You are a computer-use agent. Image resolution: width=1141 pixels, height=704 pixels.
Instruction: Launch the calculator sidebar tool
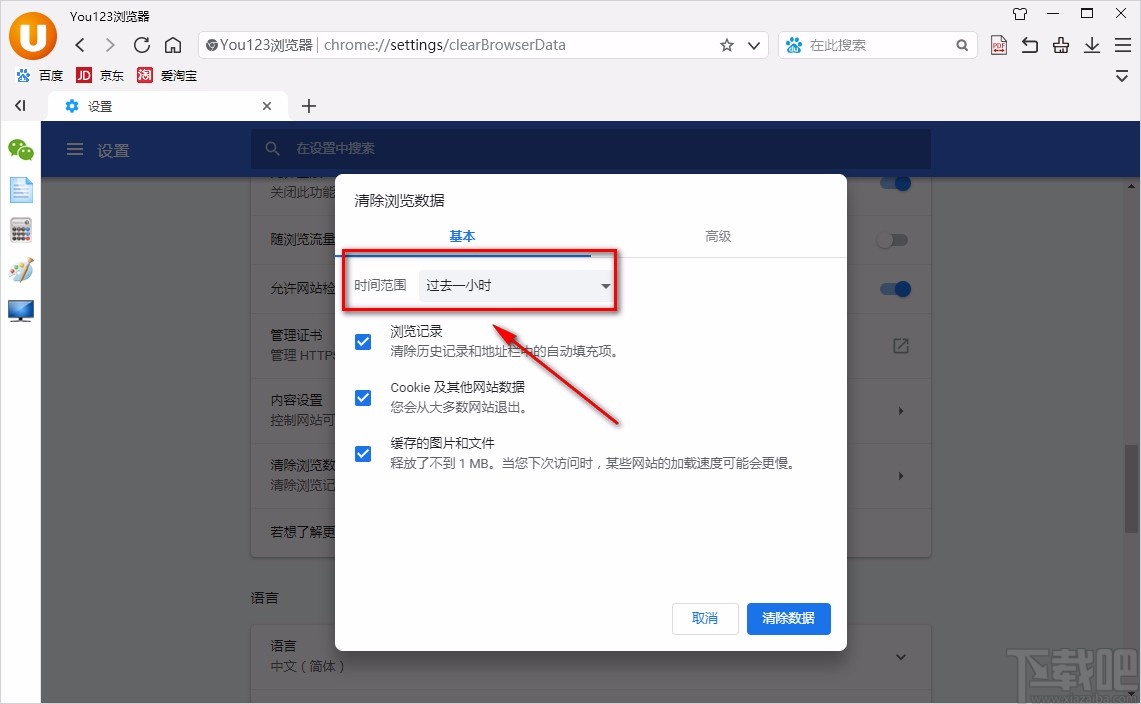pyautogui.click(x=20, y=230)
